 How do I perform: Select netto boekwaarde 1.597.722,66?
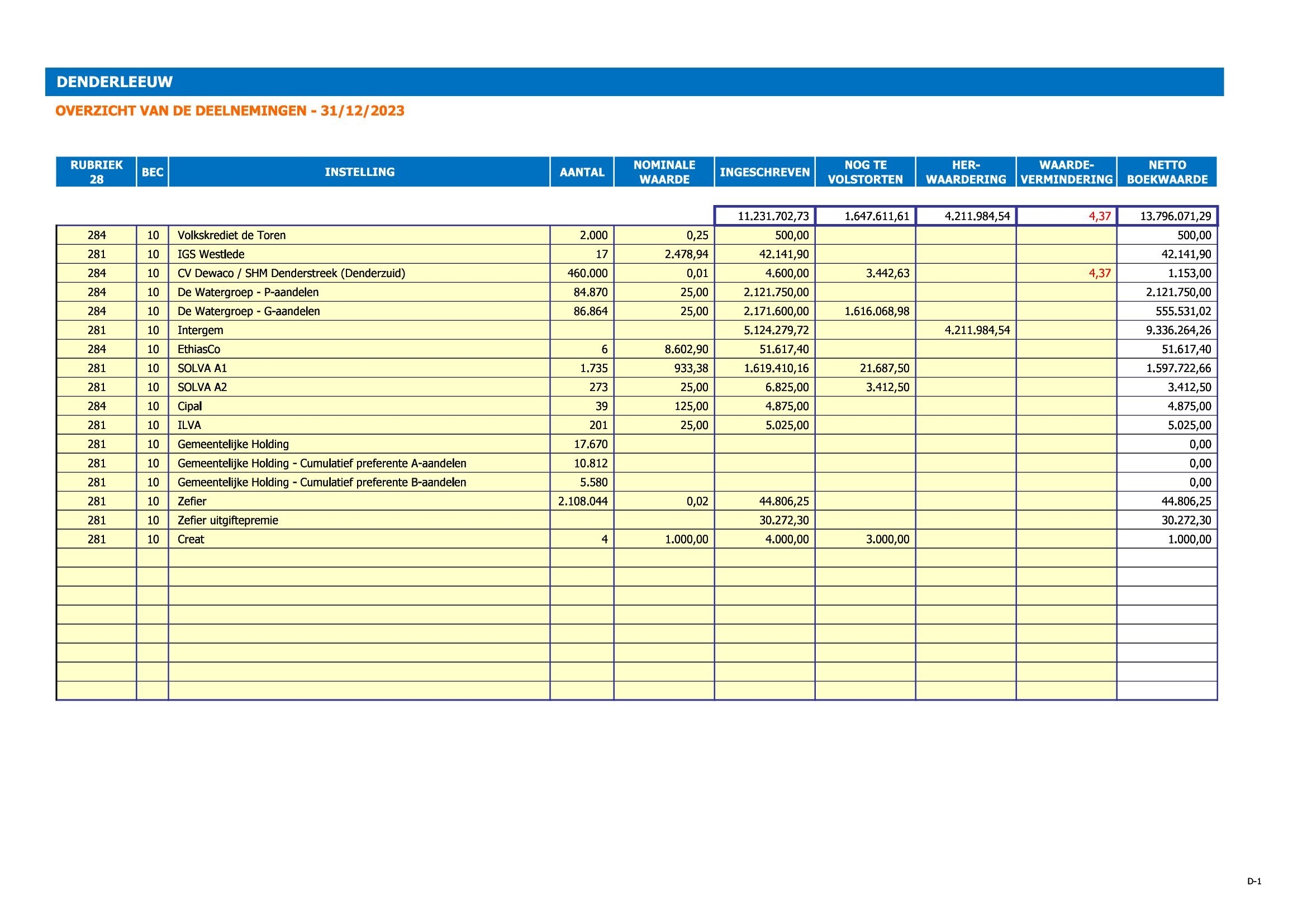click(1167, 368)
